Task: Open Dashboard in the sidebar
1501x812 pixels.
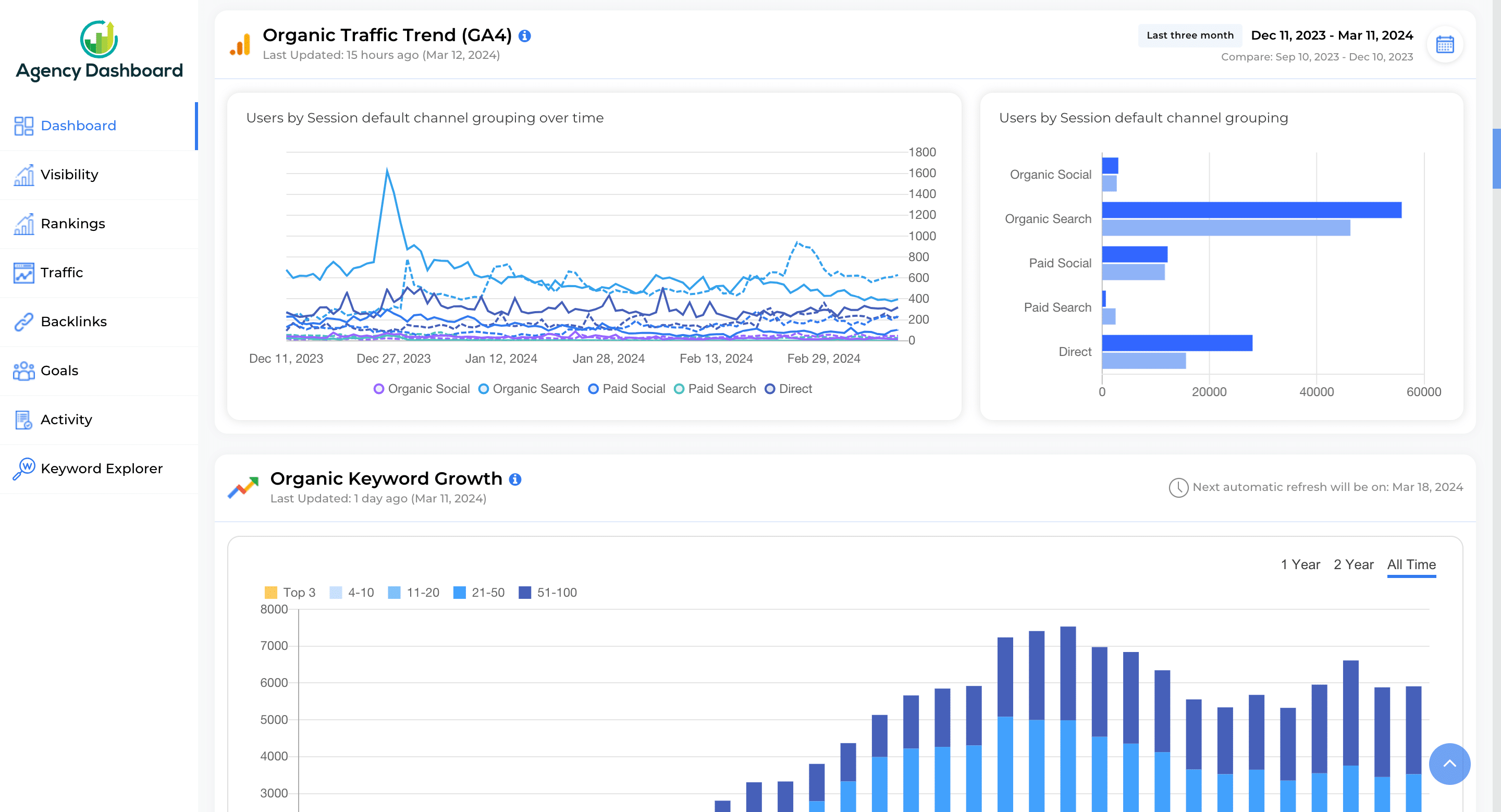Action: point(99,126)
